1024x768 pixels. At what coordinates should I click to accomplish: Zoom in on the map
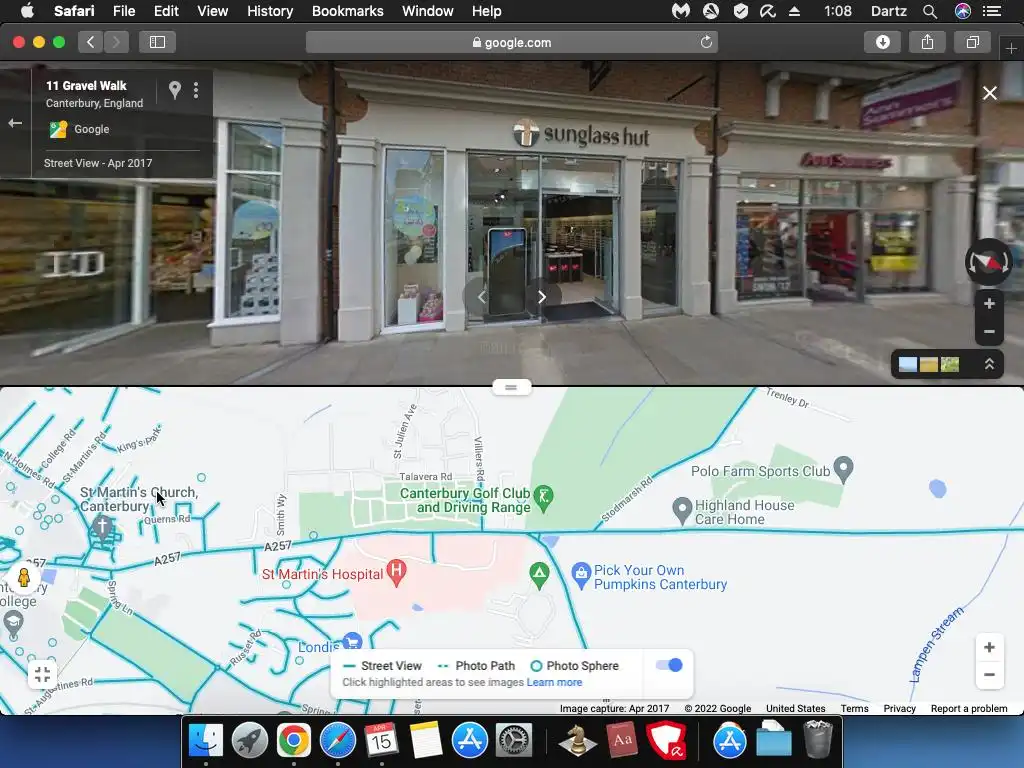(989, 647)
